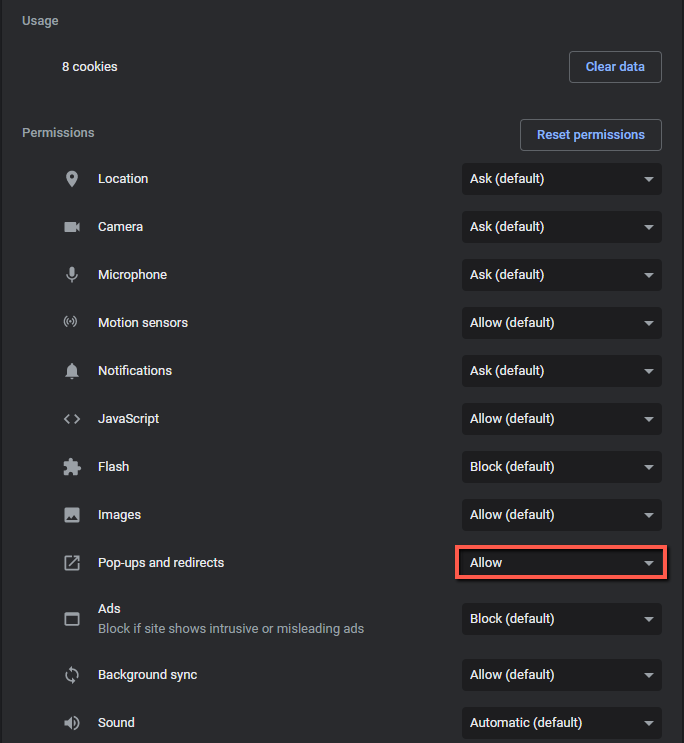Click the Clear data button
Viewport: 684px width, 743px height.
[615, 67]
